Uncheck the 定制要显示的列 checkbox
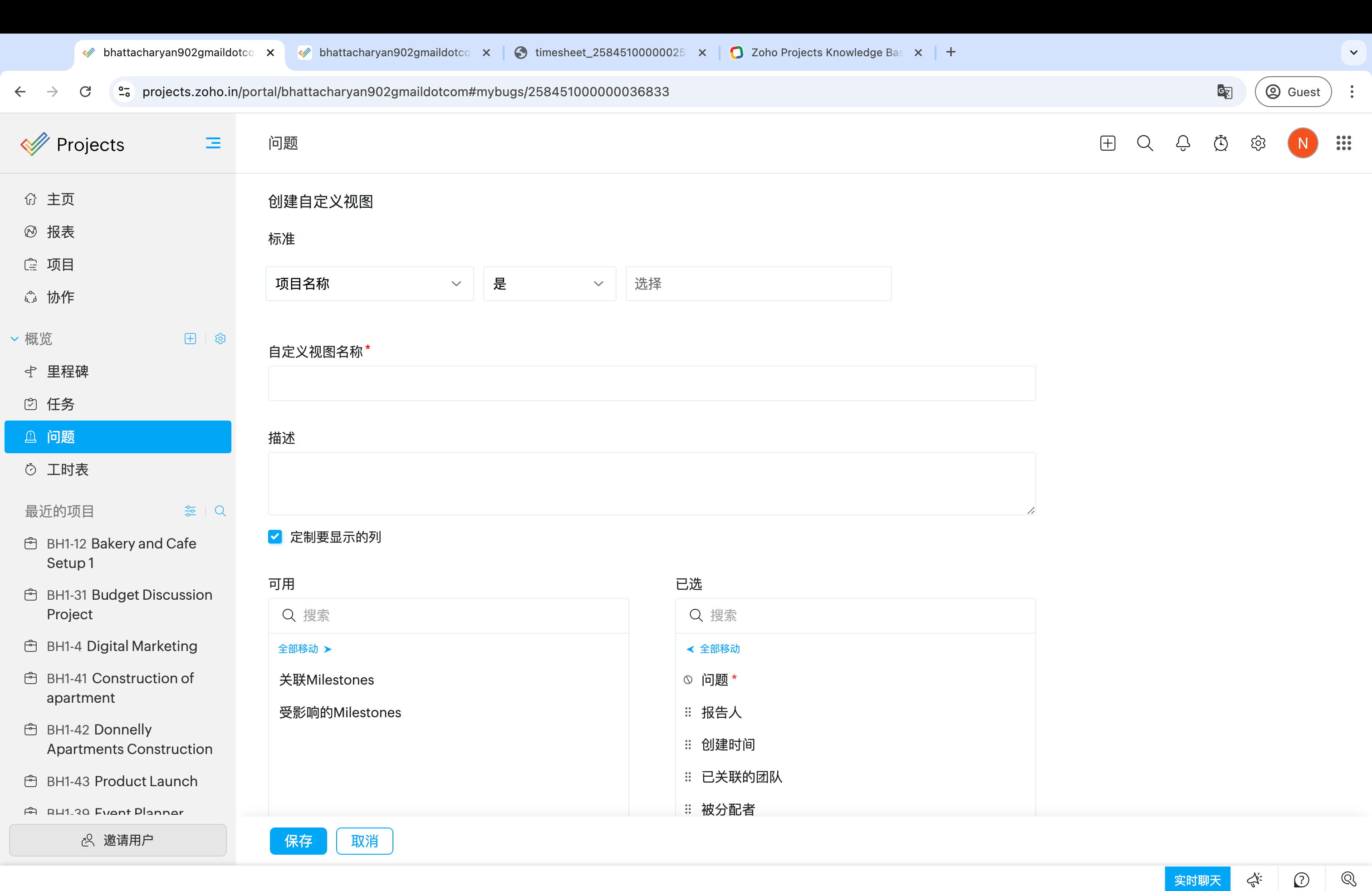Screen dimensions: 1372x891 tap(275, 537)
